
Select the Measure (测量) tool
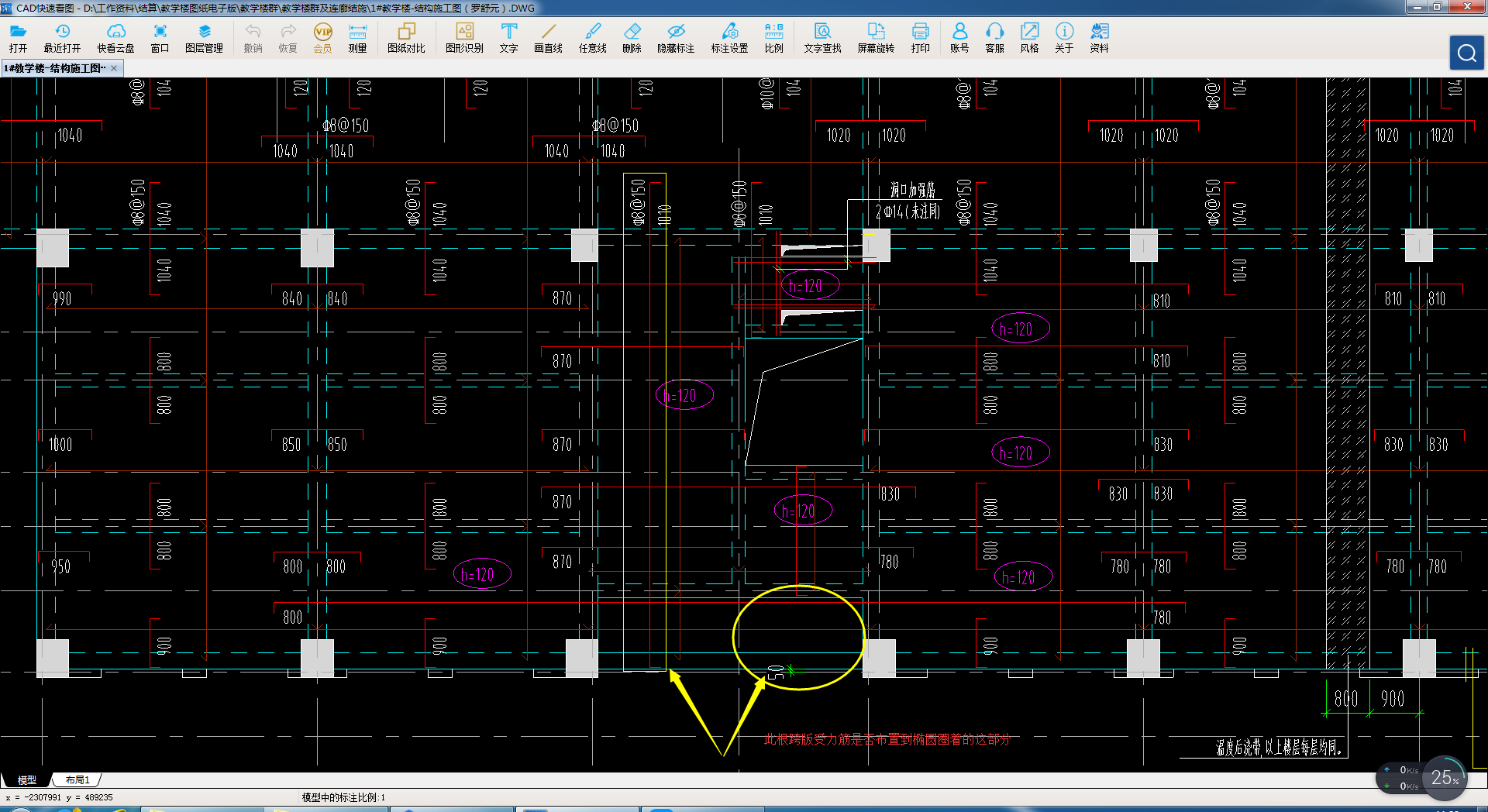click(357, 38)
